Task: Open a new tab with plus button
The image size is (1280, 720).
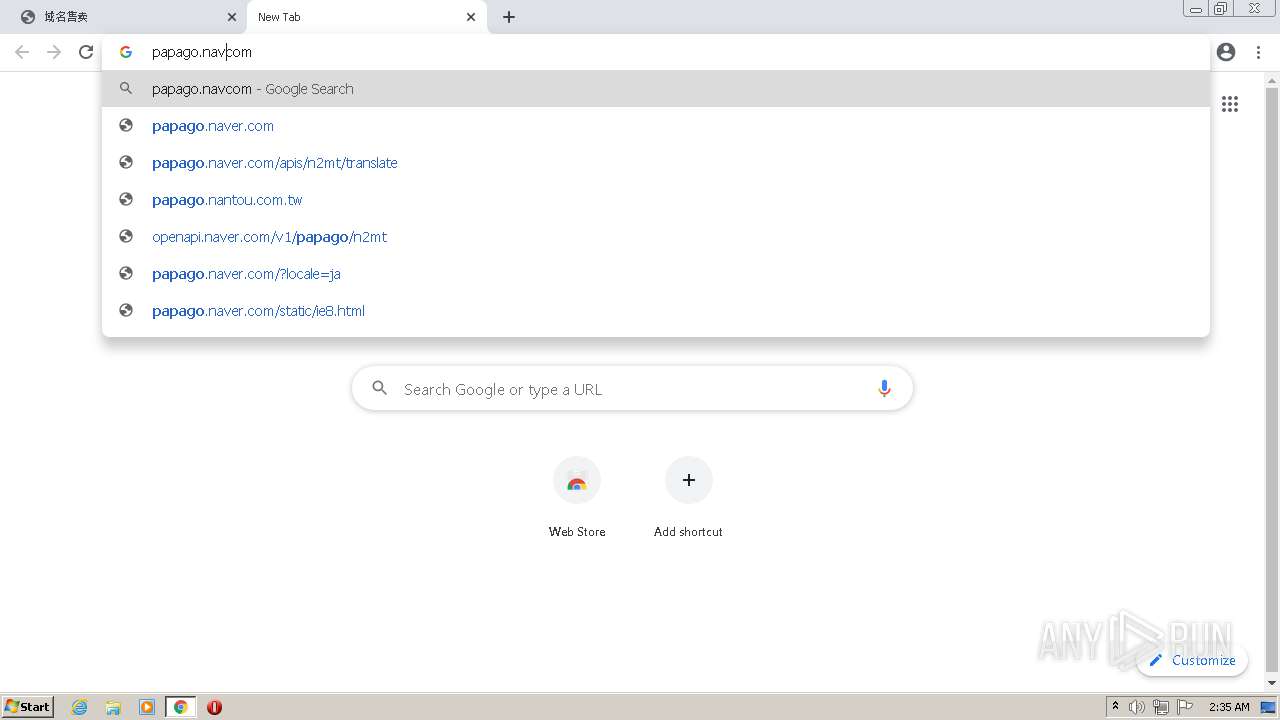Action: point(509,17)
